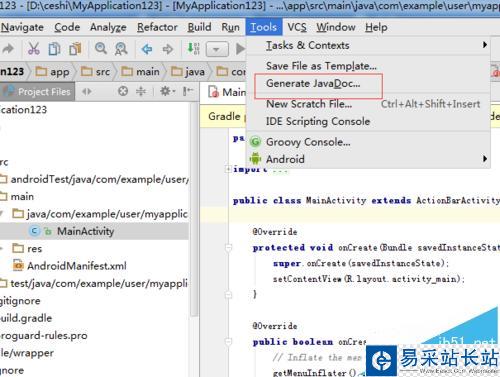The width and height of the screenshot is (500, 377).
Task: Click the Collapse All icon
Action: point(141,91)
